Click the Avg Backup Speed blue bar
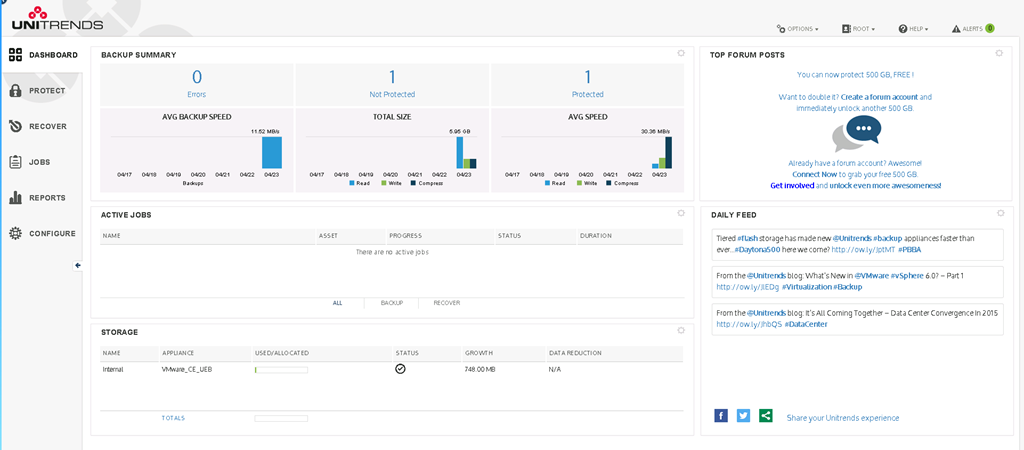1024x450 pixels. point(272,152)
